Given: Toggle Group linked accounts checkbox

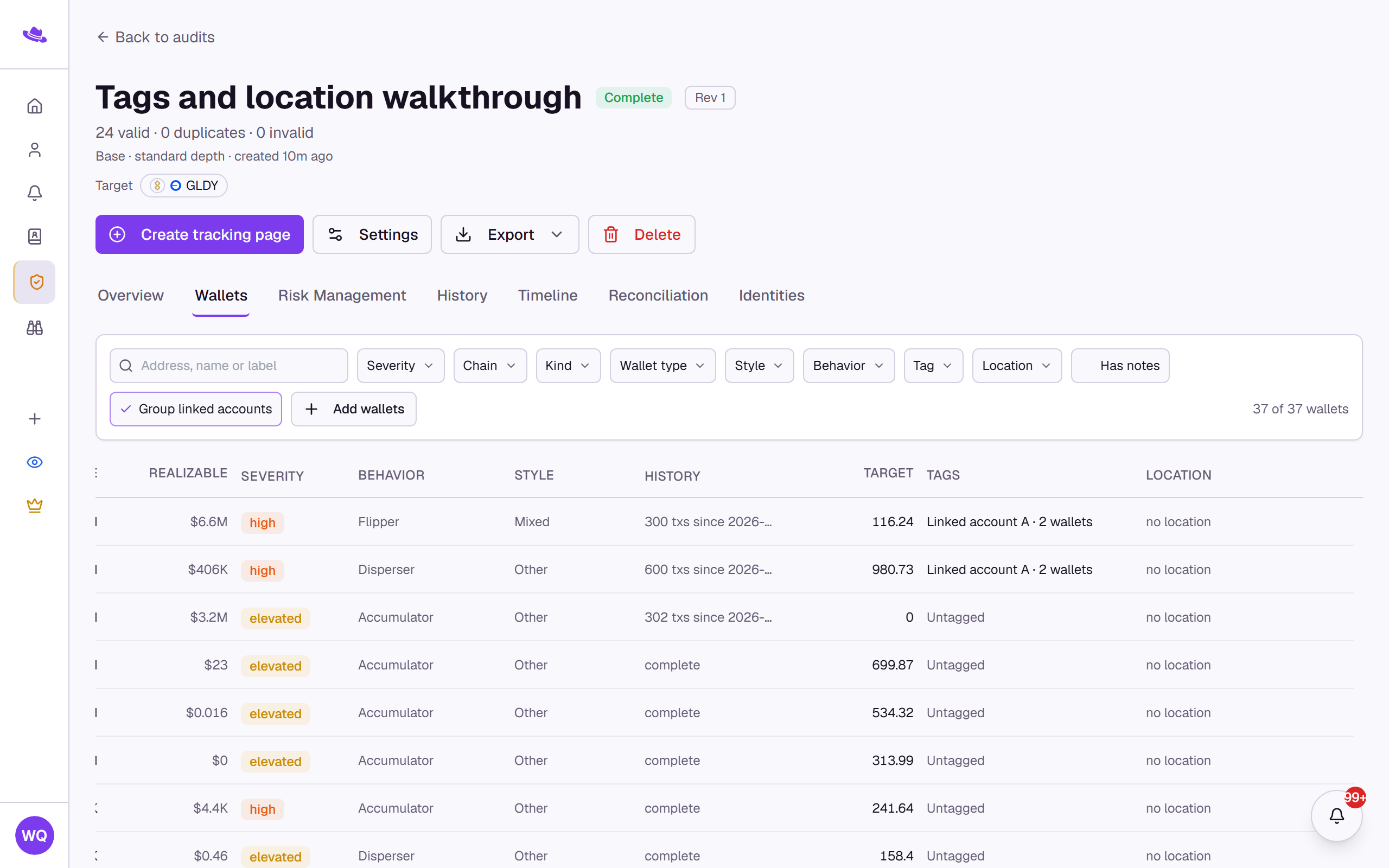Looking at the screenshot, I should click(196, 409).
